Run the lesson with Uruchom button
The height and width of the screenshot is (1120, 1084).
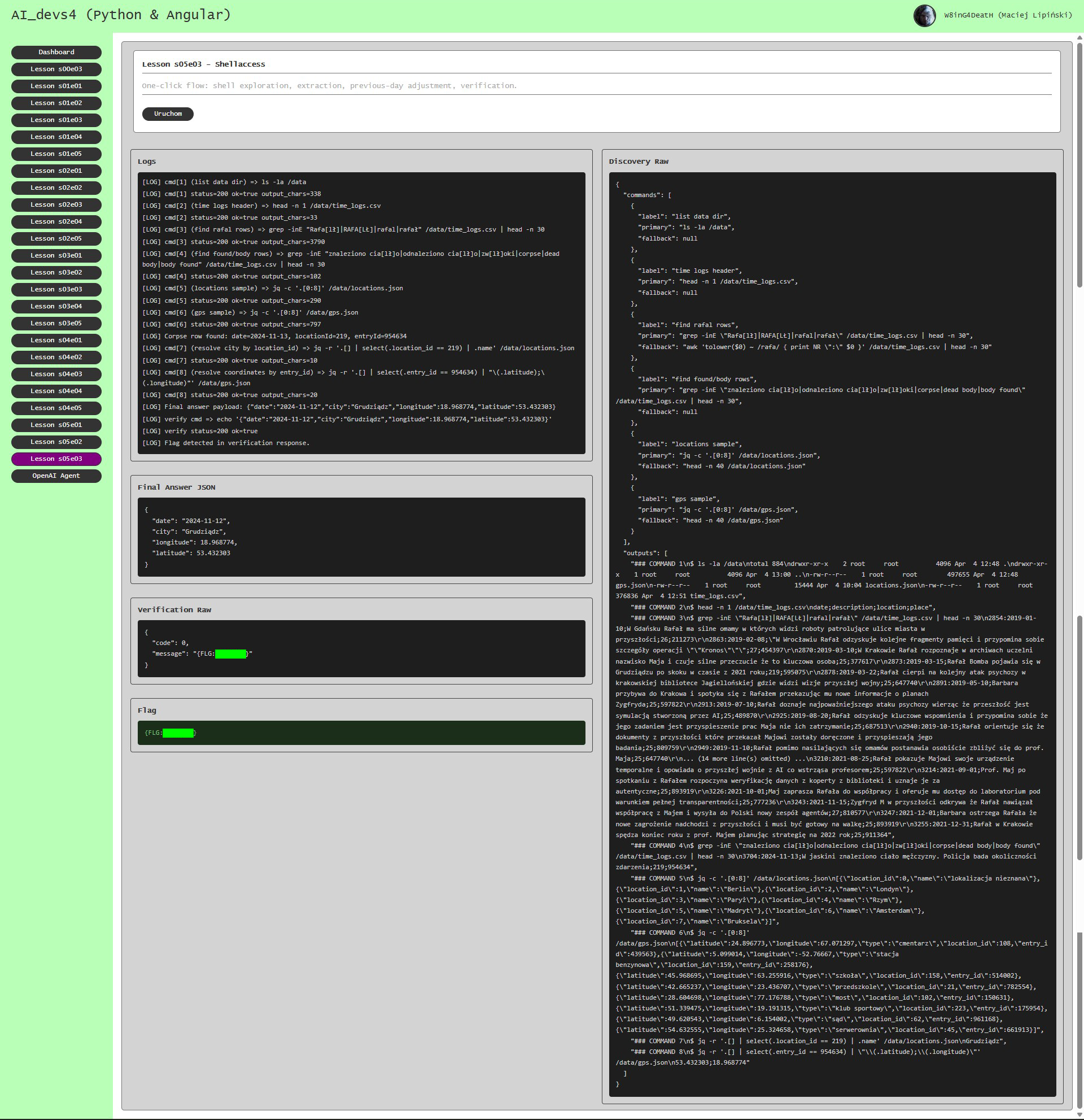167,114
